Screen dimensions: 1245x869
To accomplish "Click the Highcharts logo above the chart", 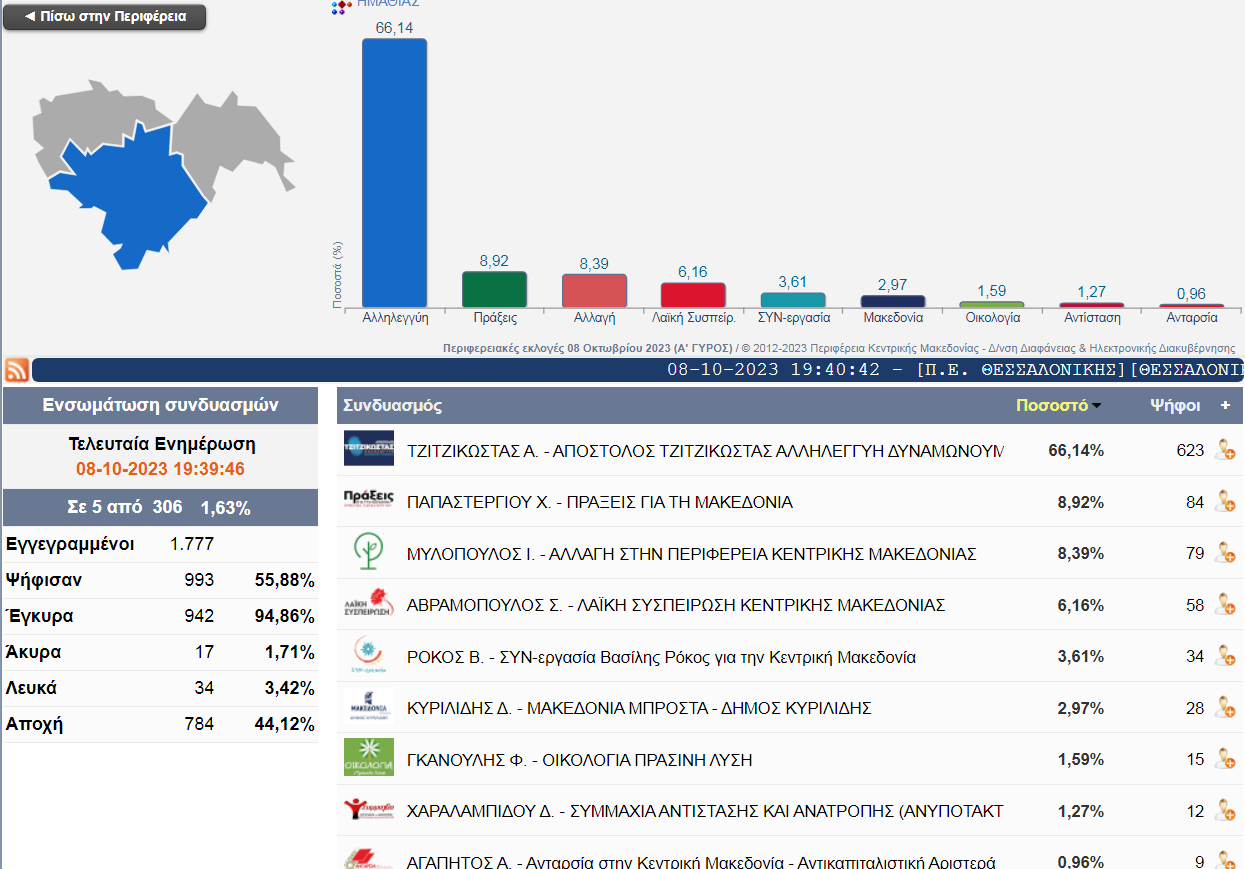I will pyautogui.click(x=341, y=7).
